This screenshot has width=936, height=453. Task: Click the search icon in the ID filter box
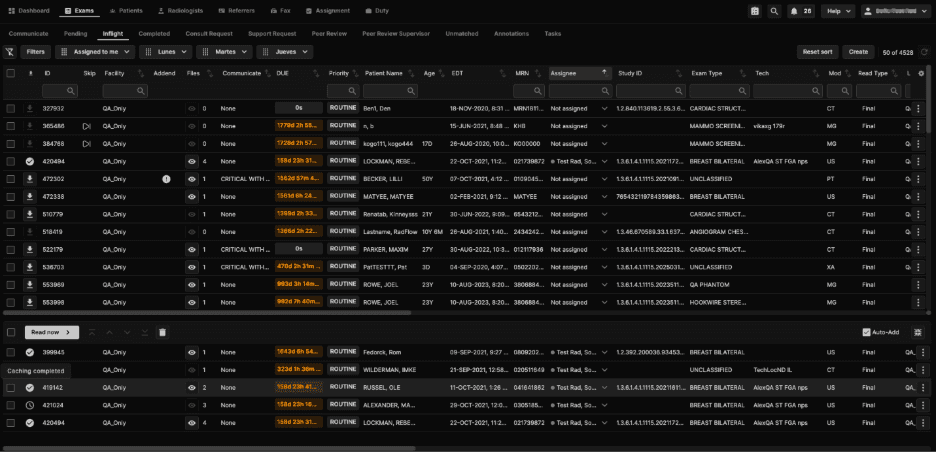coord(71,91)
